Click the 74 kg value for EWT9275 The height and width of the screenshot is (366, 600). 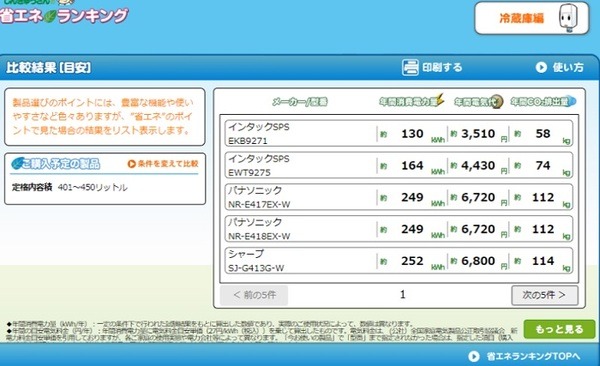point(543,165)
